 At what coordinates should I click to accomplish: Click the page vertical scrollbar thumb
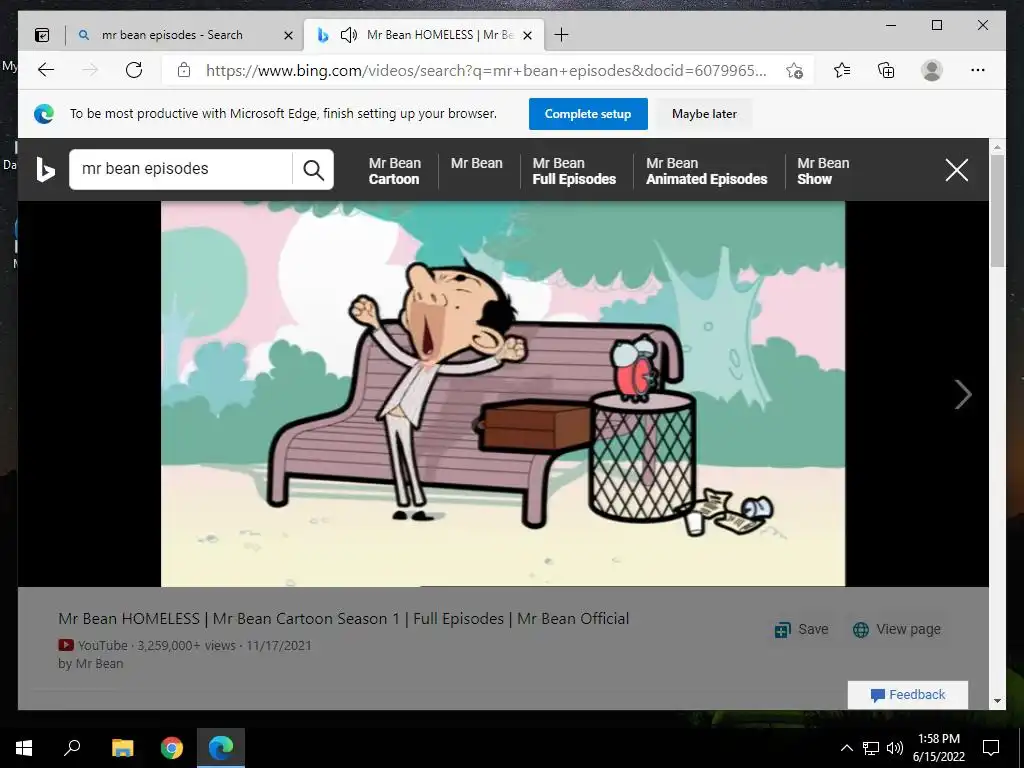[x=997, y=210]
